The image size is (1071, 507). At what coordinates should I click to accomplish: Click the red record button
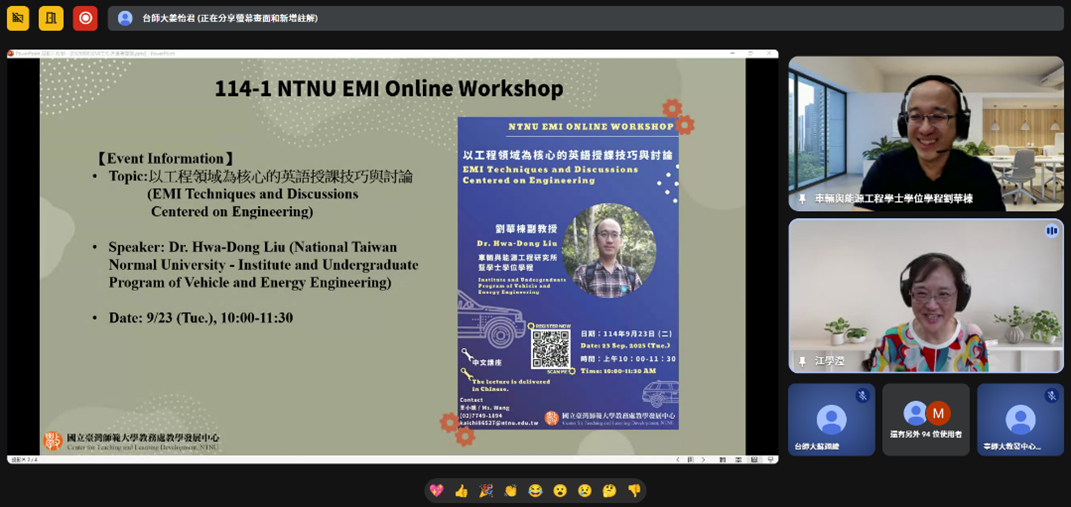(x=85, y=18)
